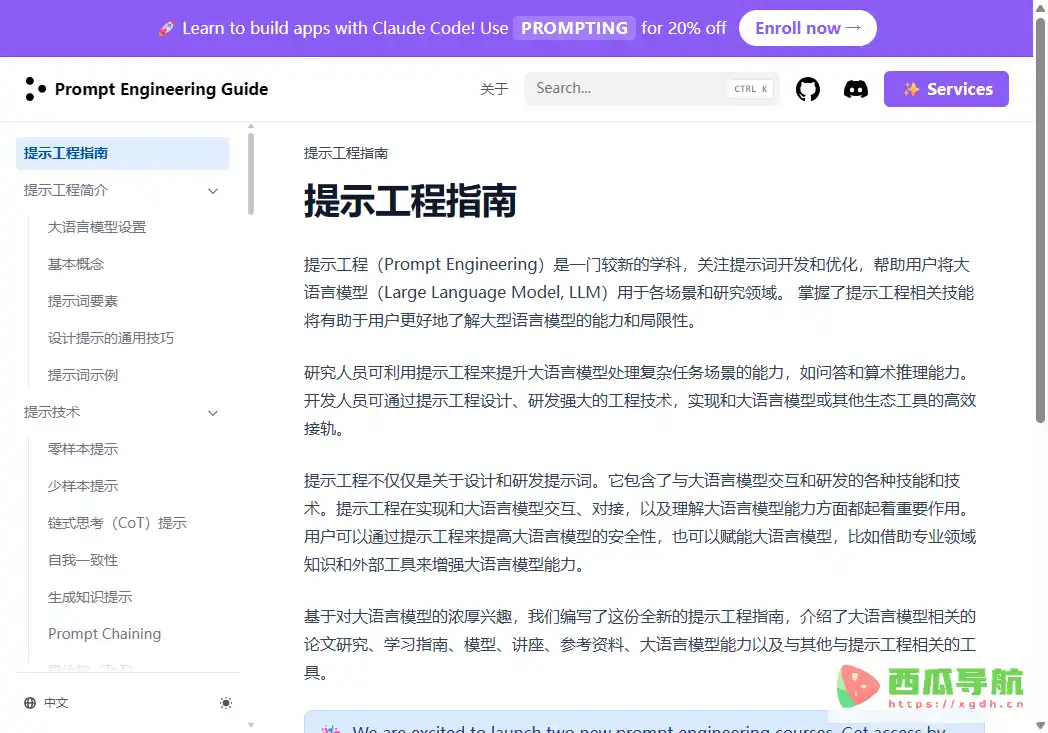Click the CTRL K shortcut badge
The width and height of the screenshot is (1048, 733).
coord(750,89)
